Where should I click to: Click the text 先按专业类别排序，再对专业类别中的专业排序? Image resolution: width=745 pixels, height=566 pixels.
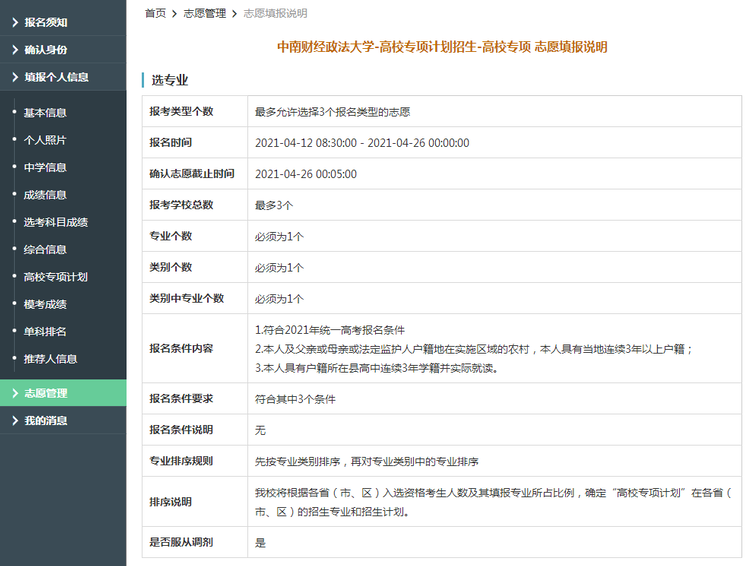point(366,461)
